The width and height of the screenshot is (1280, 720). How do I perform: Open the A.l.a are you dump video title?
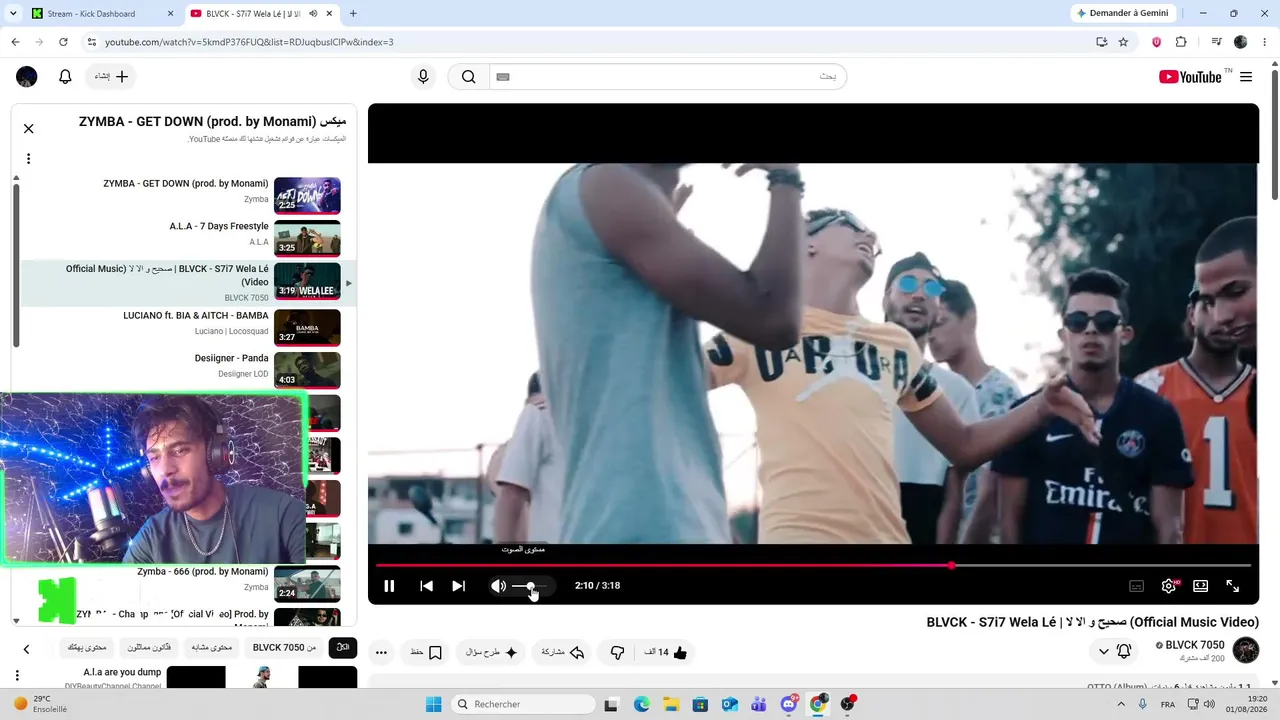tap(122, 672)
